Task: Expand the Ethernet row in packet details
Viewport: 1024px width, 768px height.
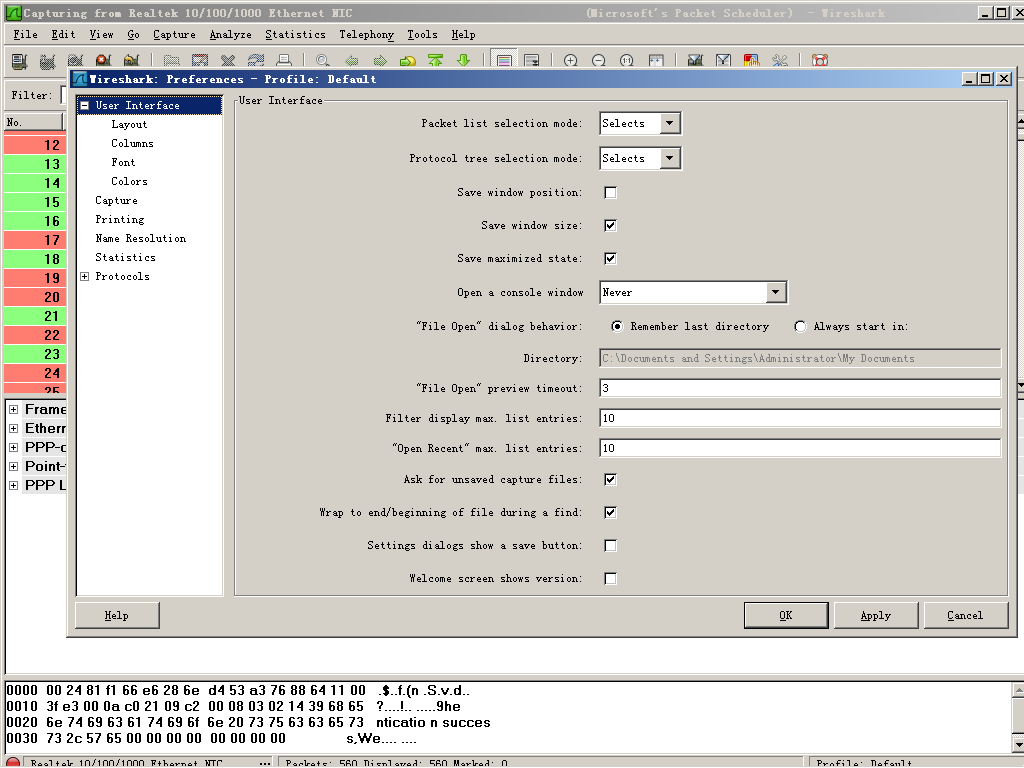Action: [x=13, y=428]
